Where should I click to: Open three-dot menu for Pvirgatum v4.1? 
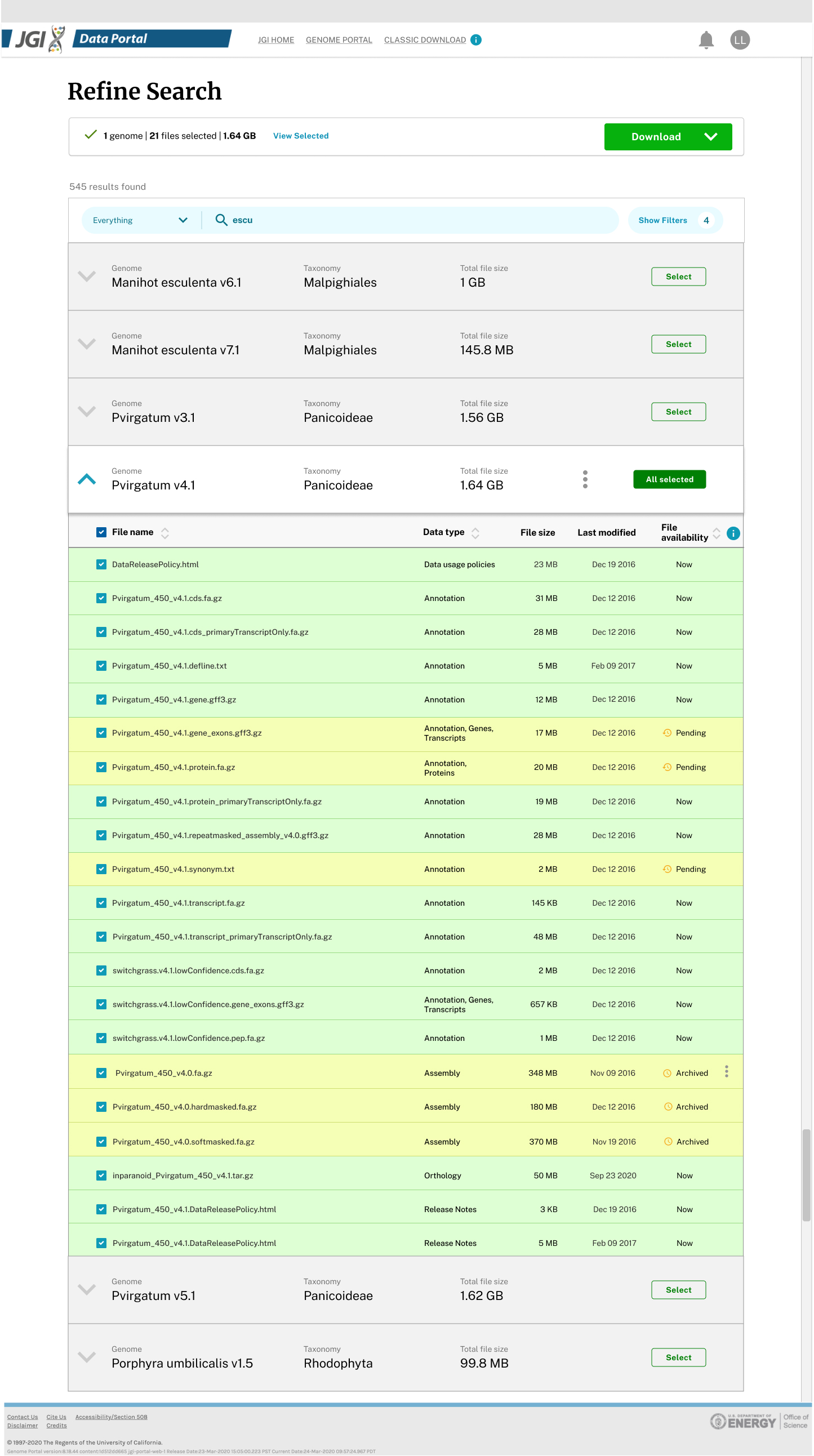[585, 479]
